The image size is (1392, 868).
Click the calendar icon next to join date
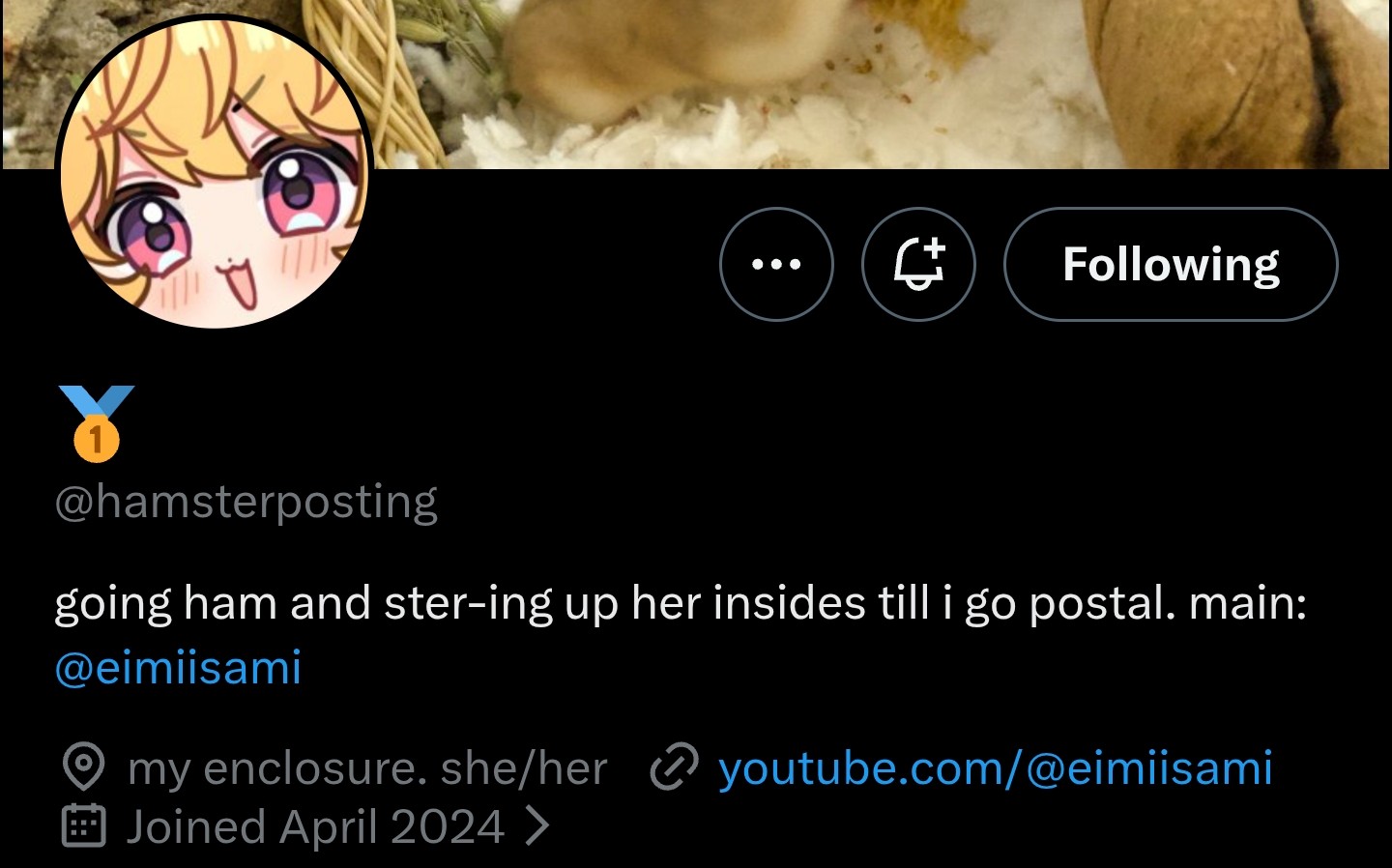(83, 826)
